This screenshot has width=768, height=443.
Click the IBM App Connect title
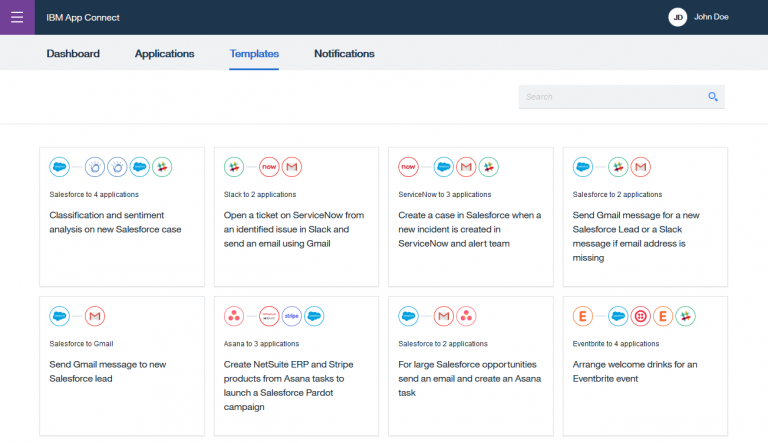(x=83, y=18)
